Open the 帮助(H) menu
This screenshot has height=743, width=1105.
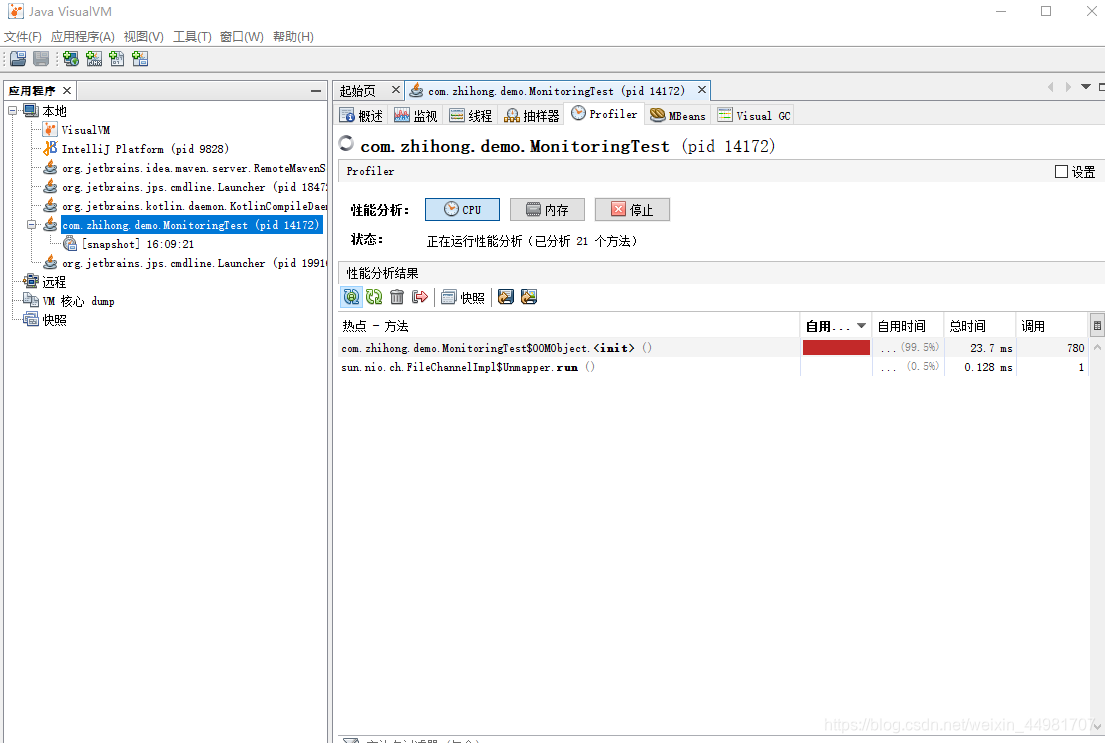coord(293,37)
